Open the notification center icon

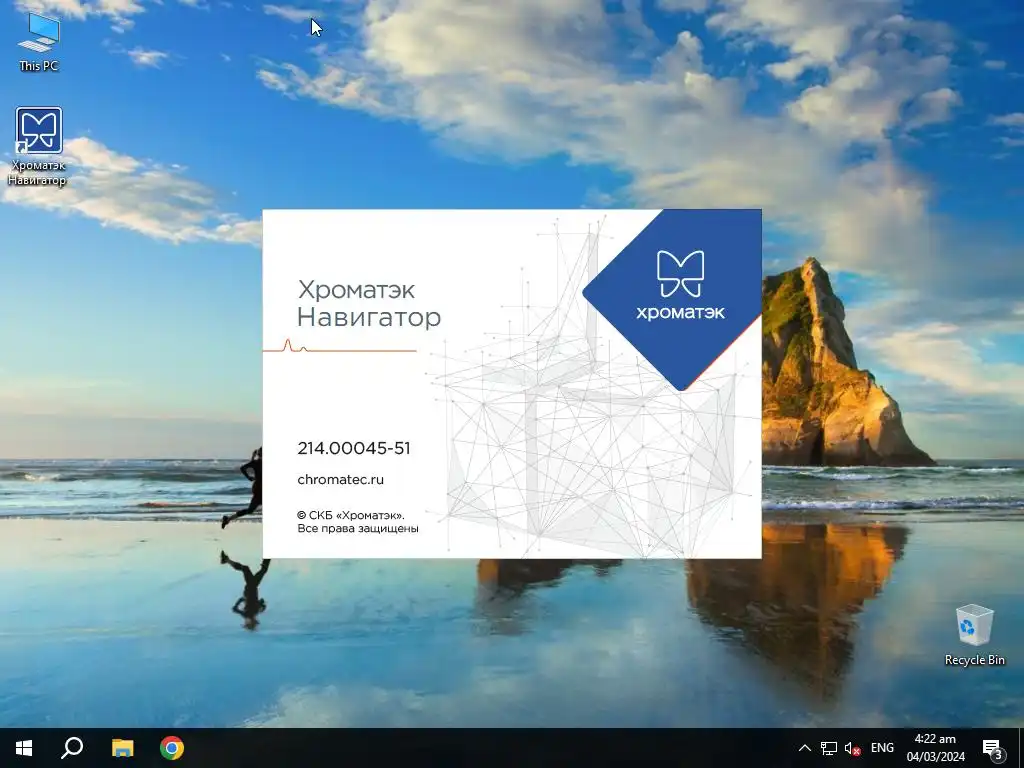993,748
